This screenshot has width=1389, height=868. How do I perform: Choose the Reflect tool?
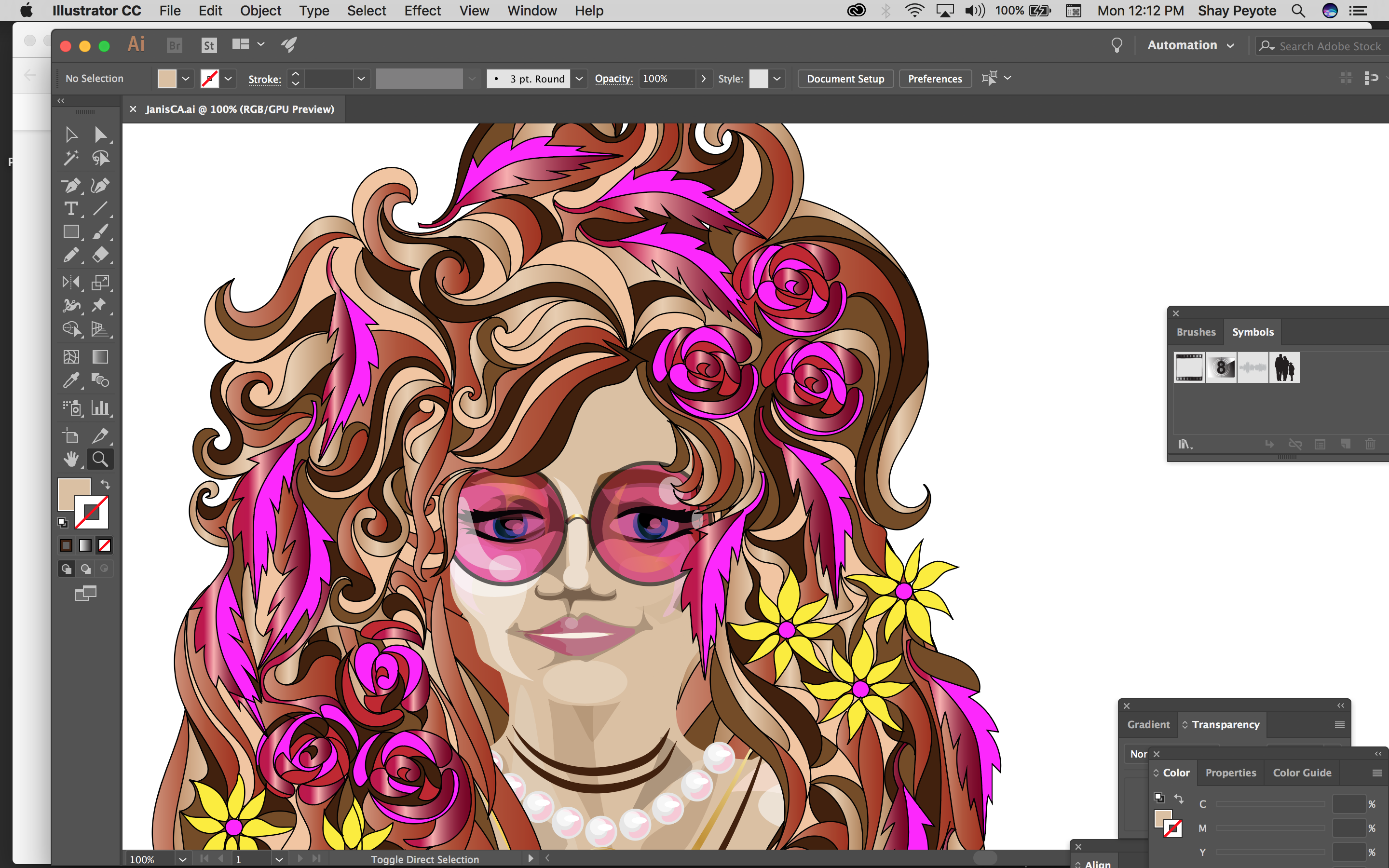tap(71, 282)
